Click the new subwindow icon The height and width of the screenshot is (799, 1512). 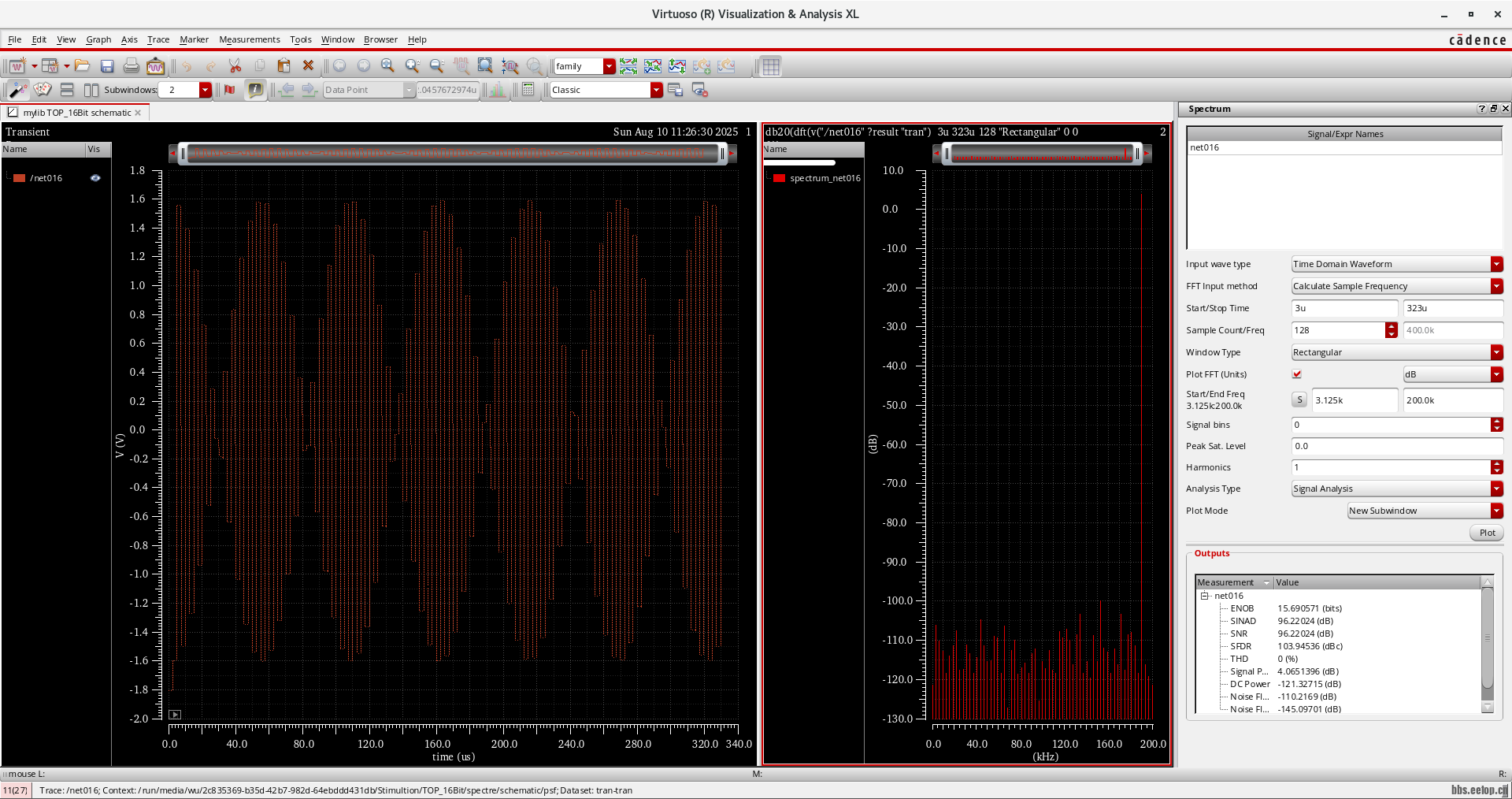click(x=50, y=66)
